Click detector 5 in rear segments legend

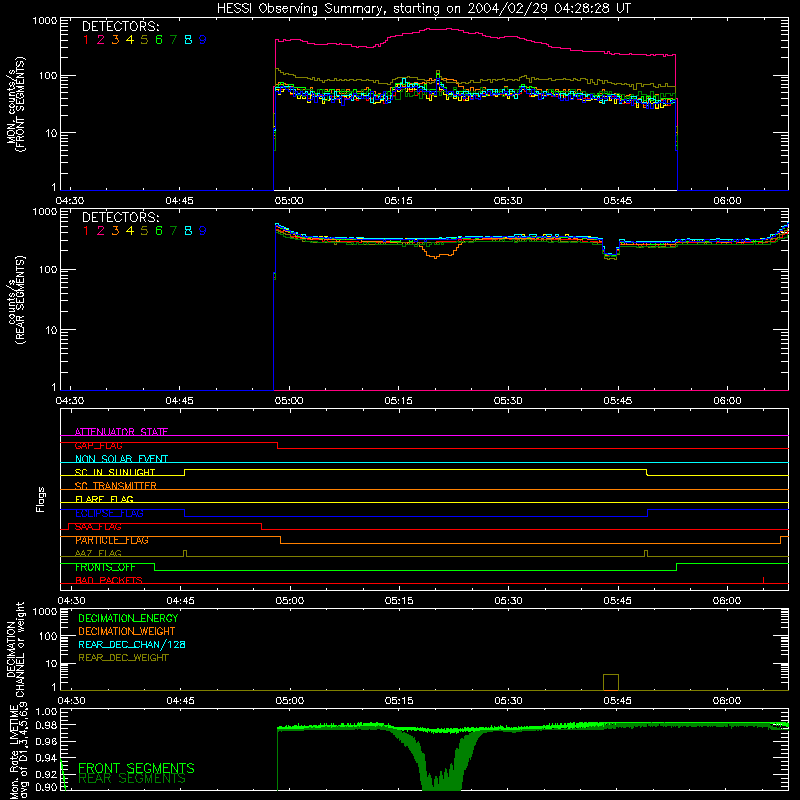tap(144, 231)
